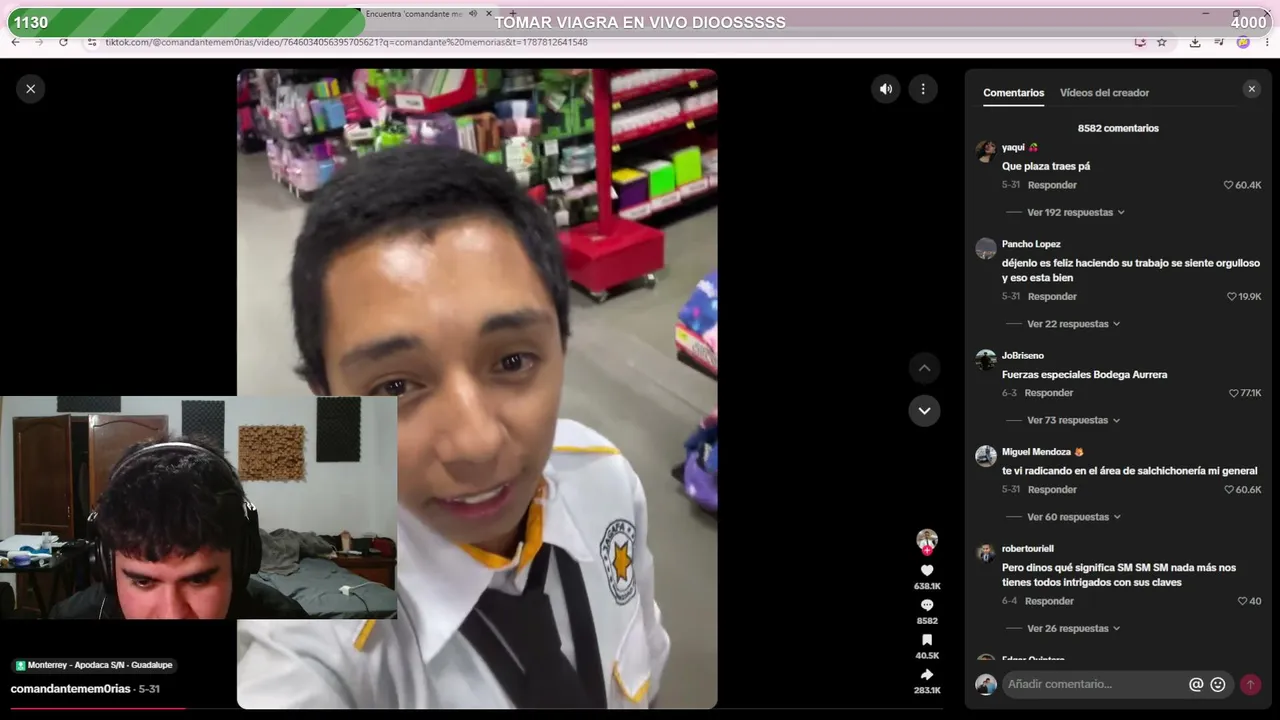
Task: Like JoBriseno's comment heart
Action: 1234,394
